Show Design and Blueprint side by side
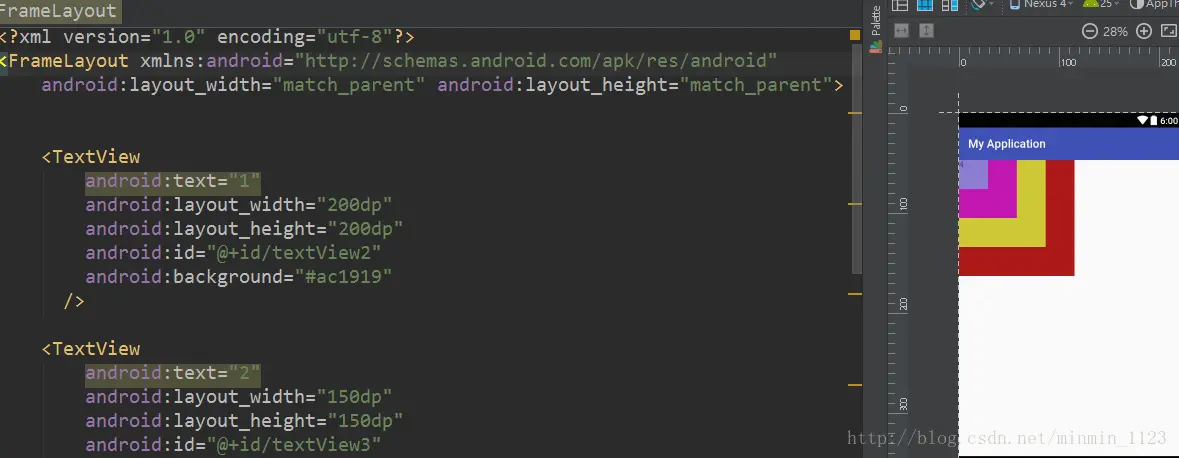Viewport: 1179px width, 458px height. (x=950, y=5)
